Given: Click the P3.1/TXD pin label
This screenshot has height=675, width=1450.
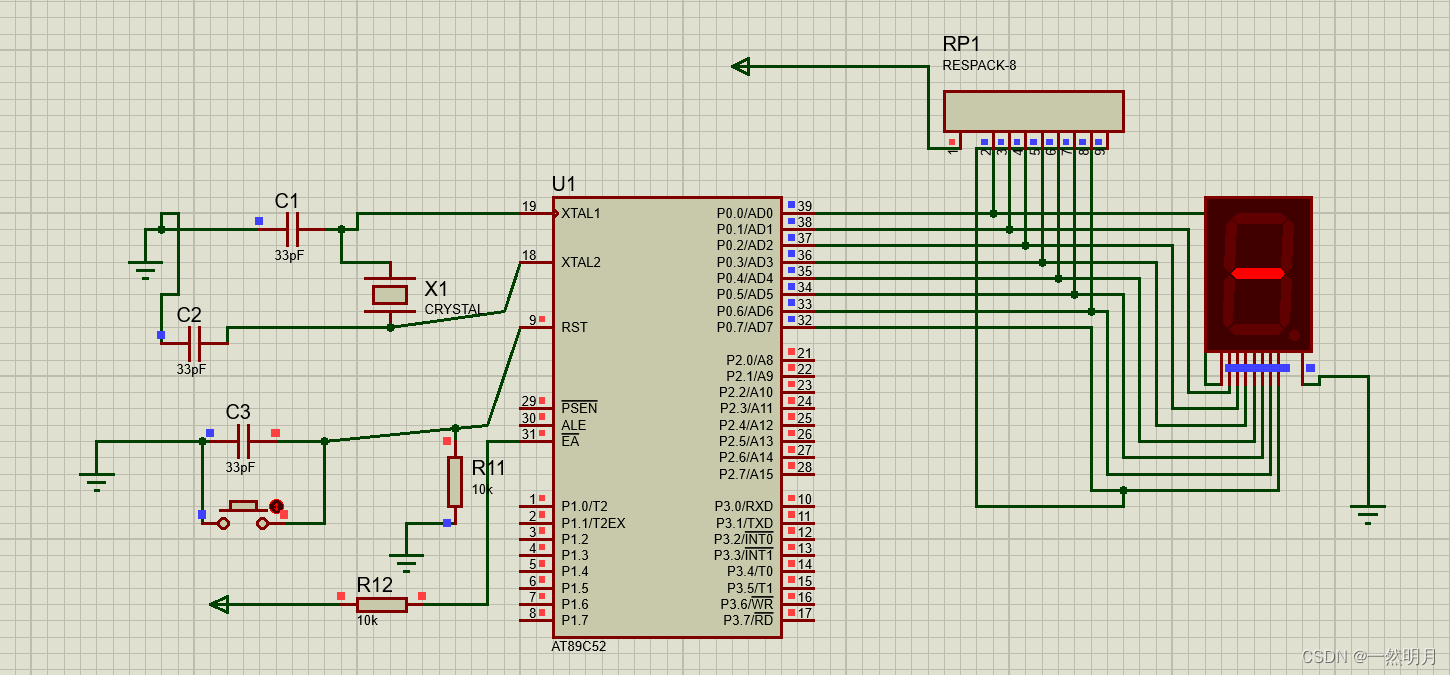Looking at the screenshot, I should 744,523.
